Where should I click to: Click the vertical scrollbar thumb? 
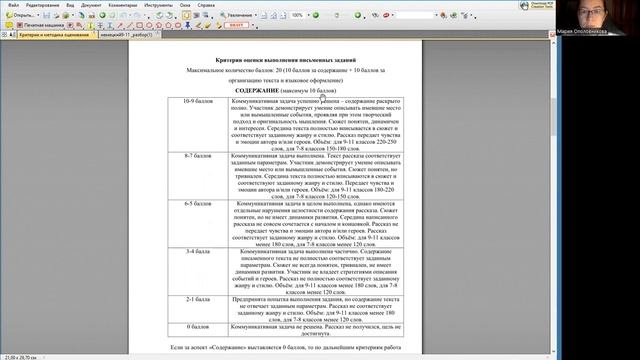pyautogui.click(x=553, y=117)
